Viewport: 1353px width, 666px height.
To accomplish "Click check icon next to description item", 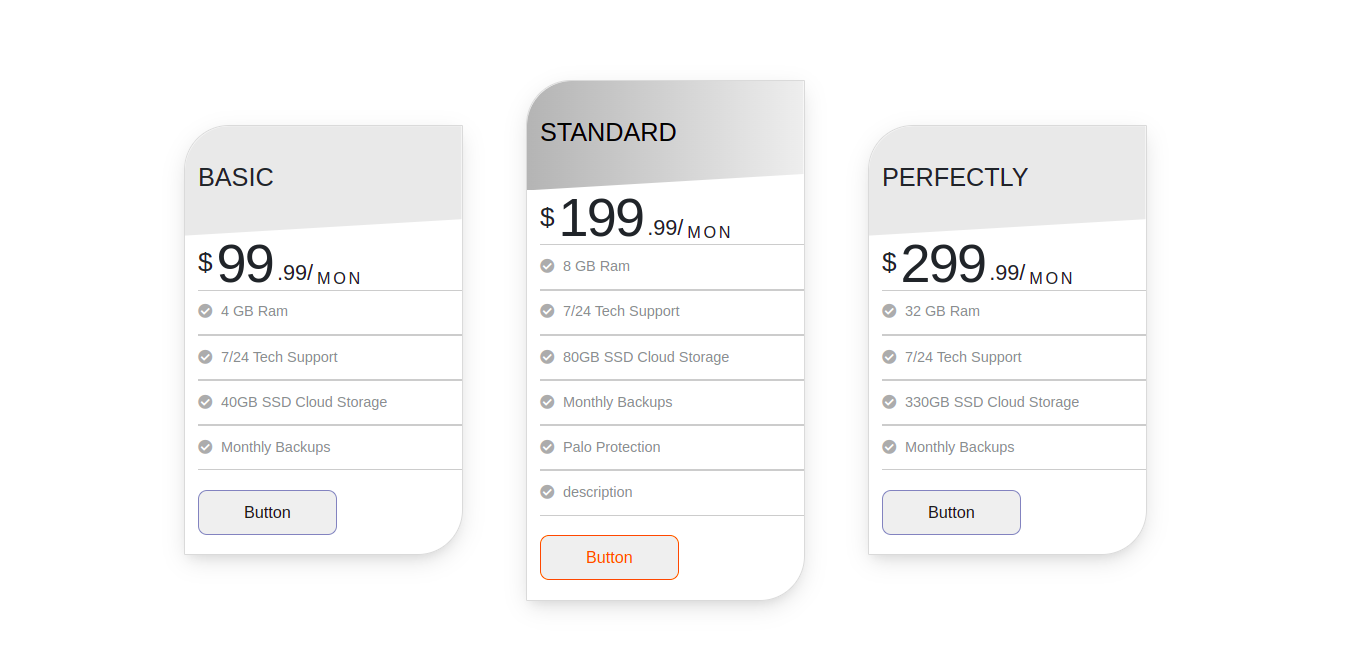I will [547, 492].
